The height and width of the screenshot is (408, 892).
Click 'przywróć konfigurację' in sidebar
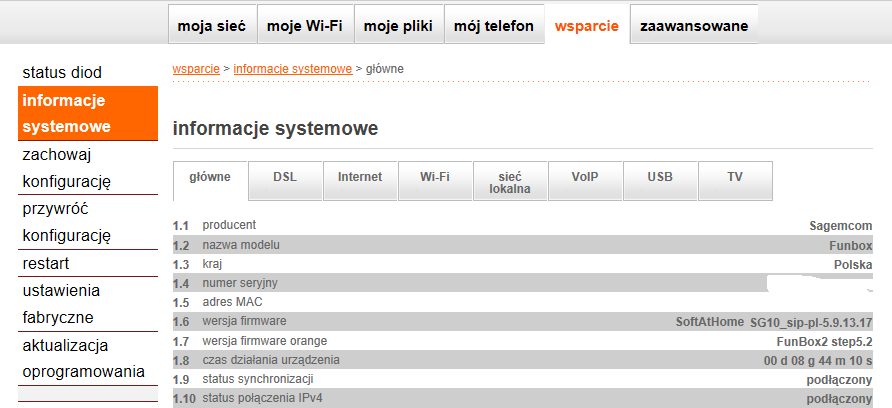click(66, 223)
